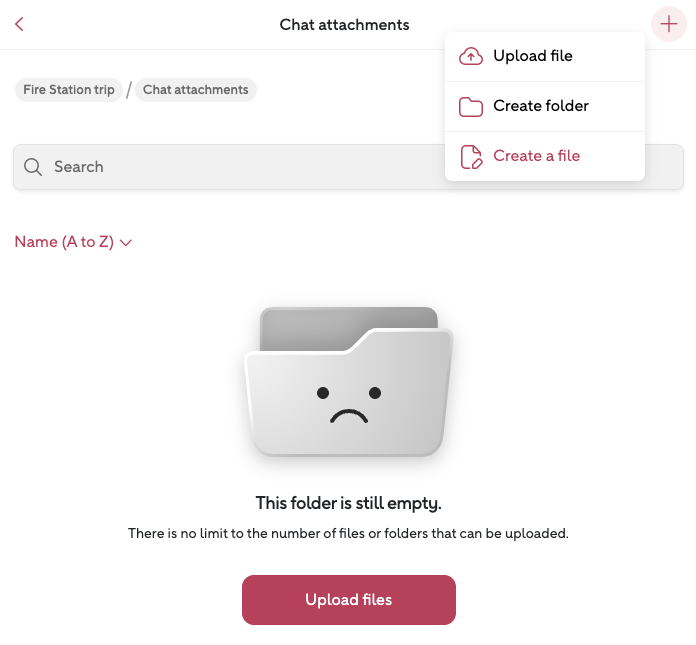This screenshot has height=645, width=696.
Task: Click the 'This folder is still empty.' heading
Action: pos(348,503)
